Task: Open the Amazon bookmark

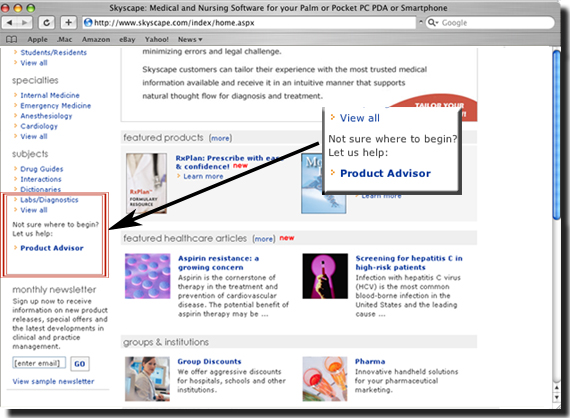Action: [x=96, y=39]
